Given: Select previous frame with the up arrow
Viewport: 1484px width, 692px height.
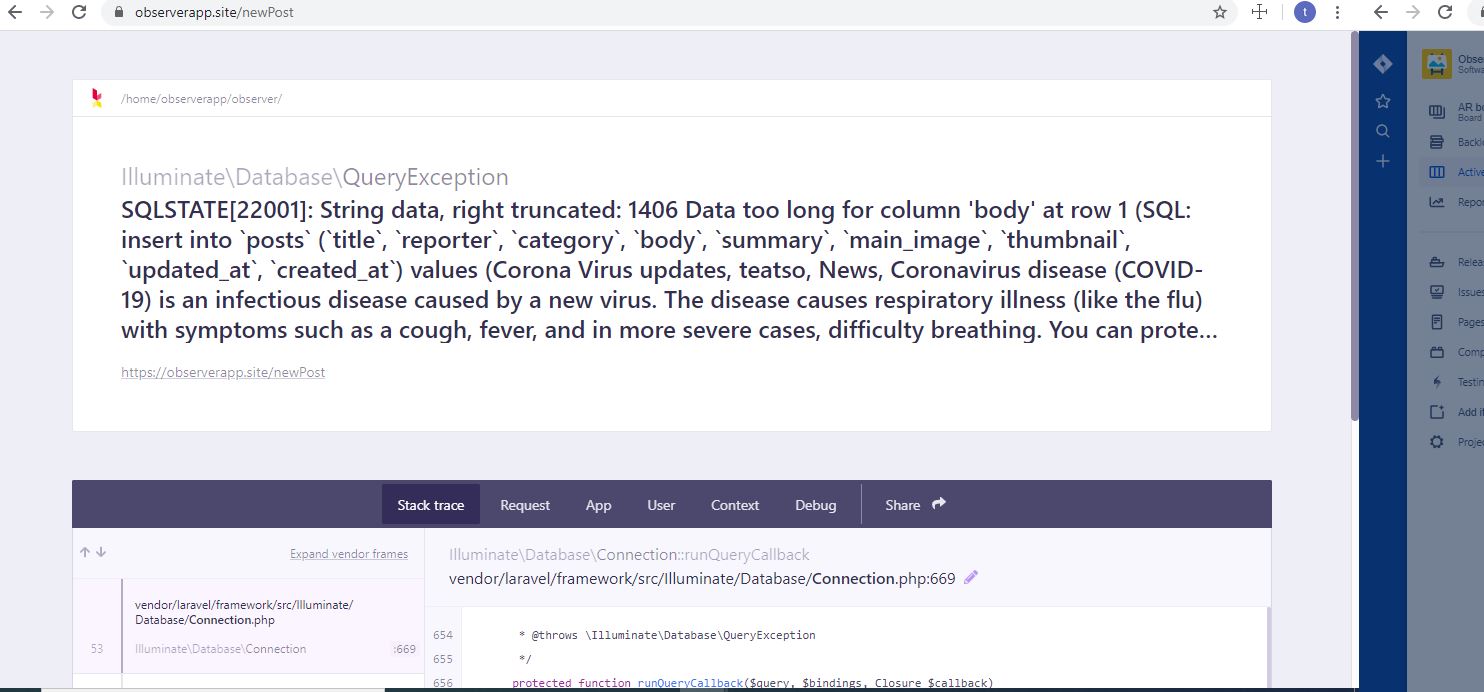Looking at the screenshot, I should click(85, 553).
